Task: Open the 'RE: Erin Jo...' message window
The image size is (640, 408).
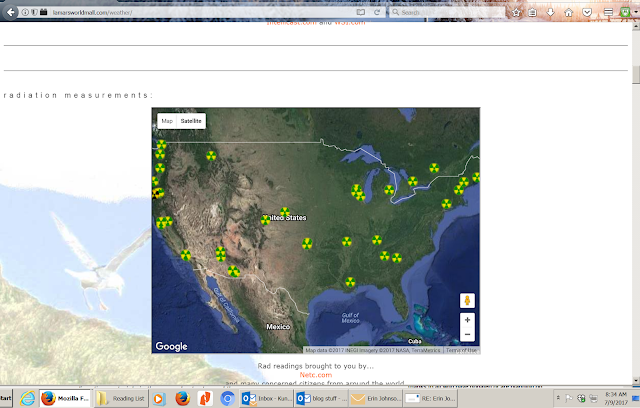Action: pyautogui.click(x=430, y=398)
